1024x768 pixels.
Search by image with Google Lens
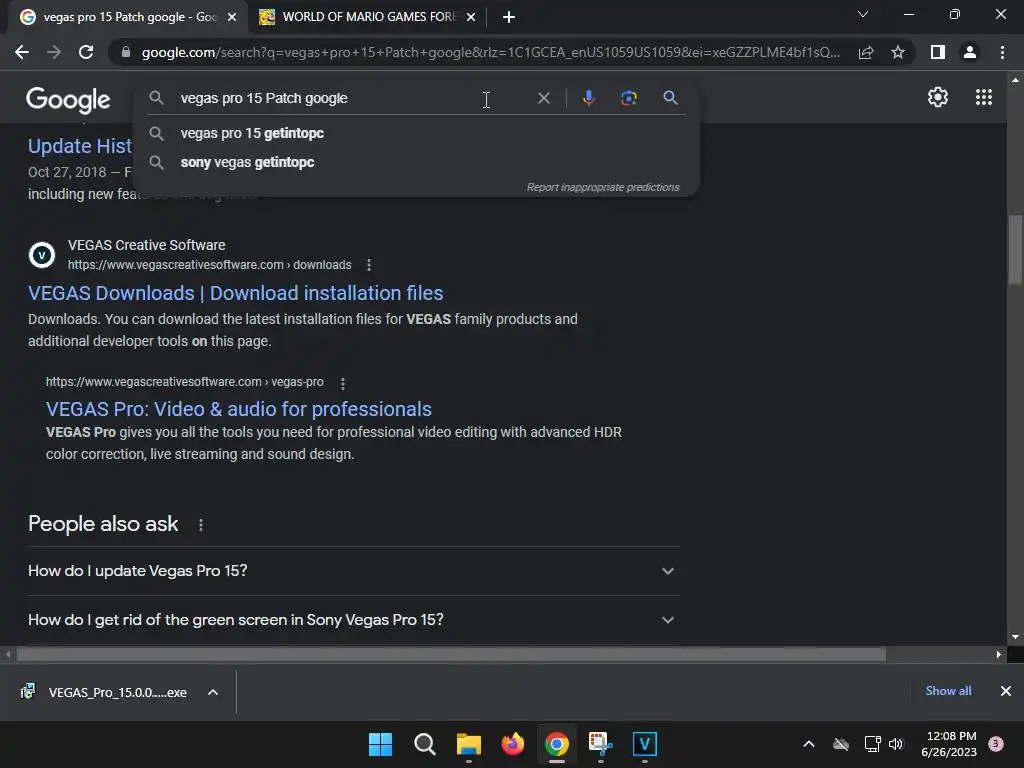tap(628, 98)
